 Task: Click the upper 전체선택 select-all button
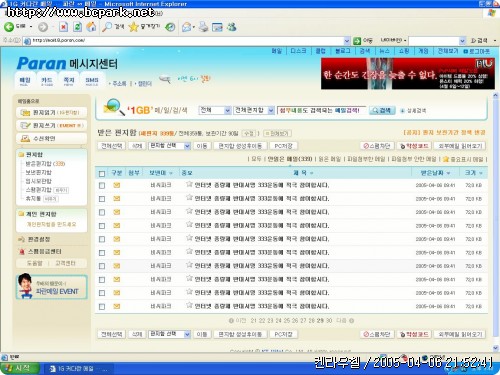[x=112, y=146]
